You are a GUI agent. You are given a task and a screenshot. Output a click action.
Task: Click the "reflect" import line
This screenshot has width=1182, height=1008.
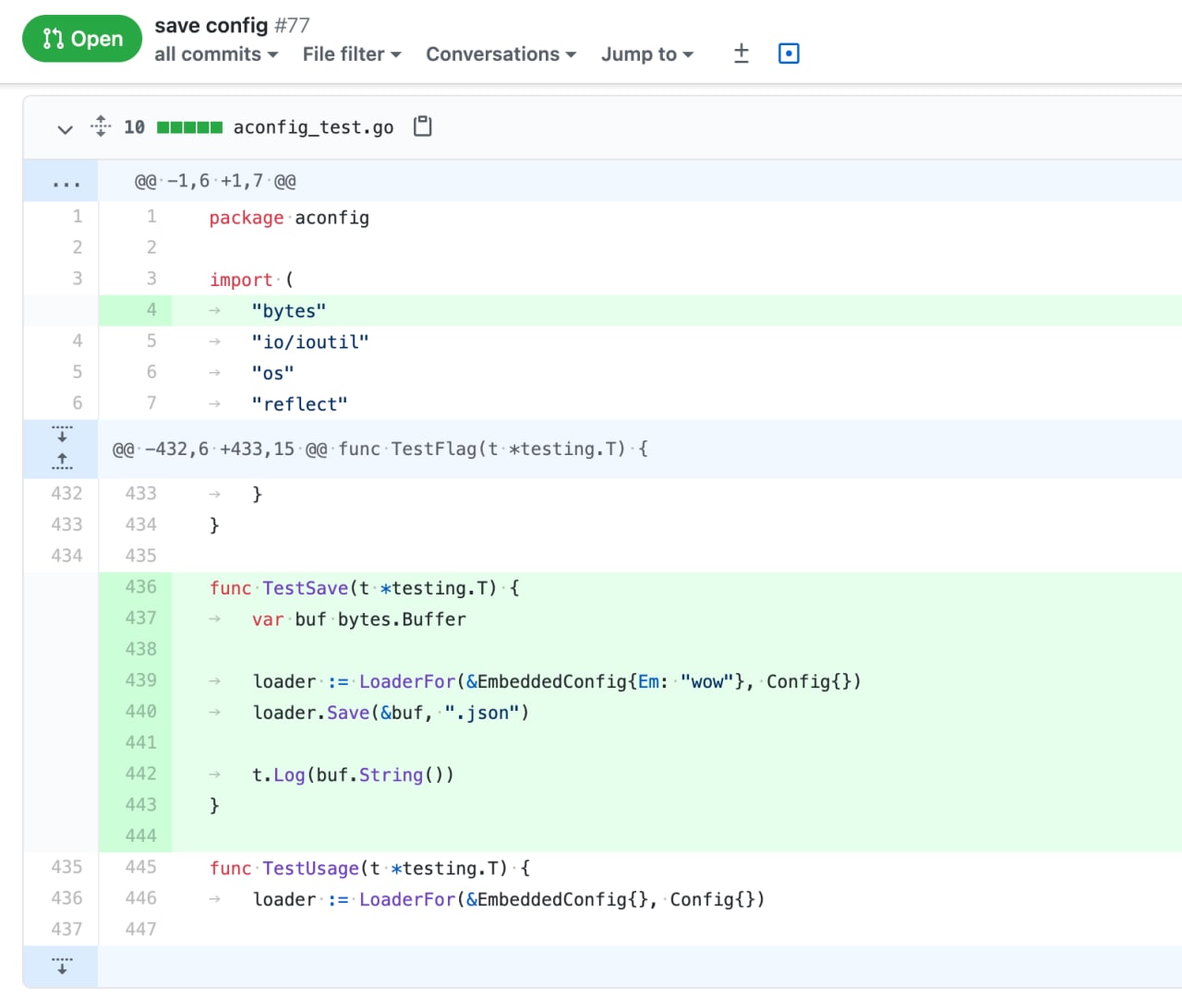(300, 404)
